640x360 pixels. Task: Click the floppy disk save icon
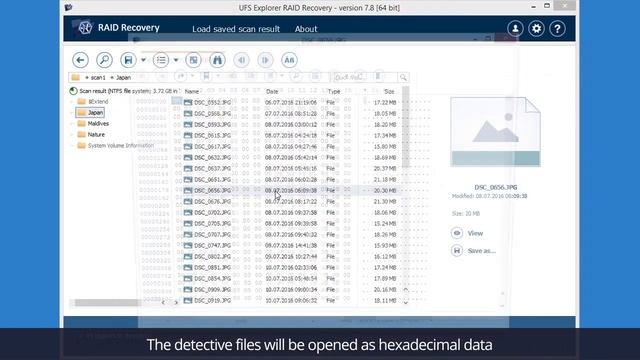(x=128, y=60)
